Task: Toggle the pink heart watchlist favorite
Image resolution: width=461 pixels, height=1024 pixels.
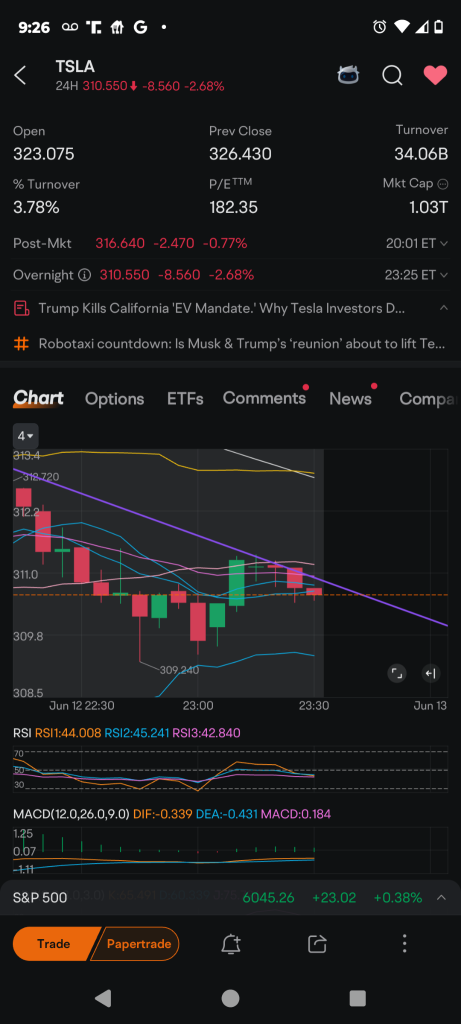Action: click(435, 75)
